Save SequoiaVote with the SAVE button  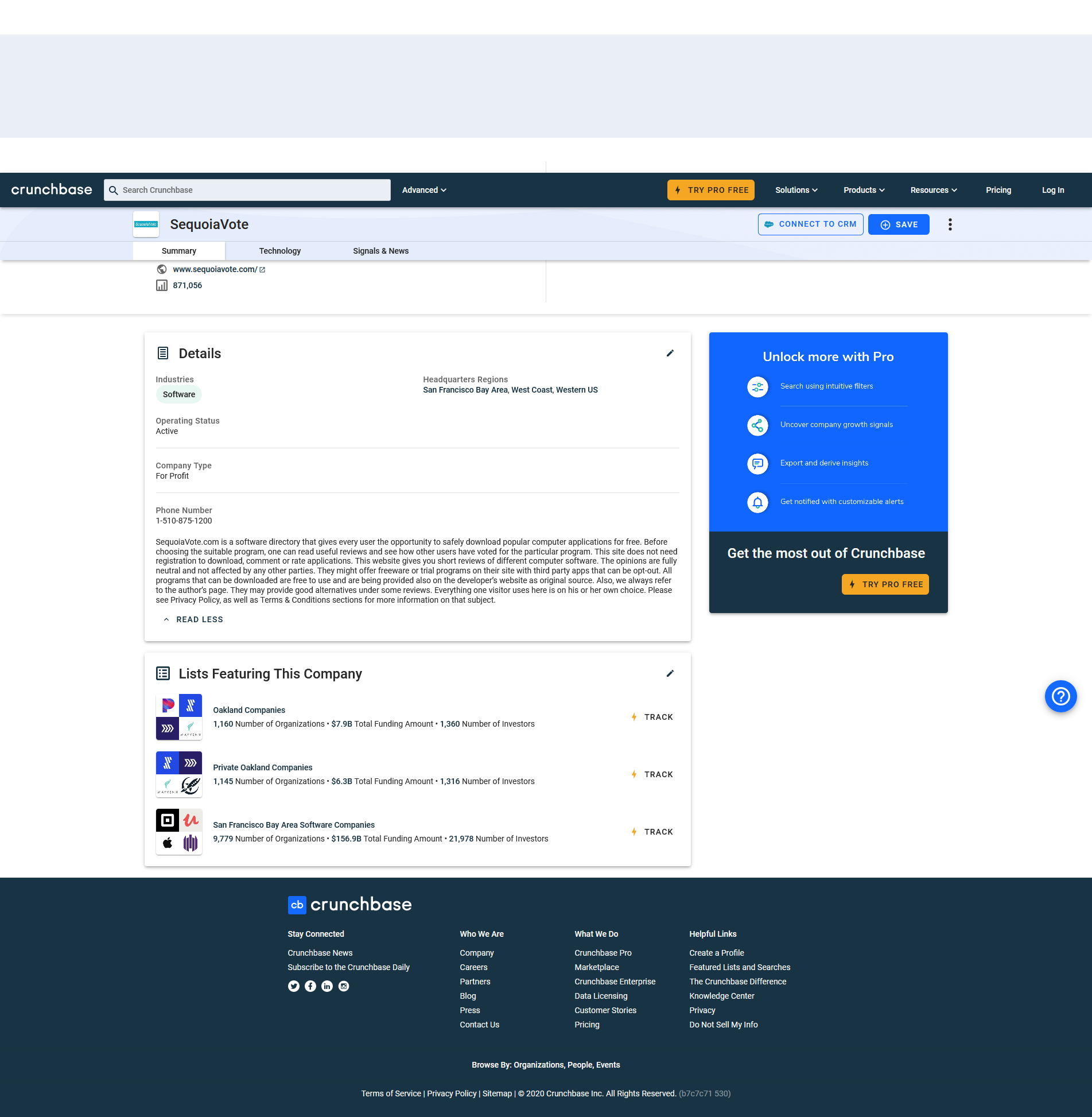pos(899,224)
